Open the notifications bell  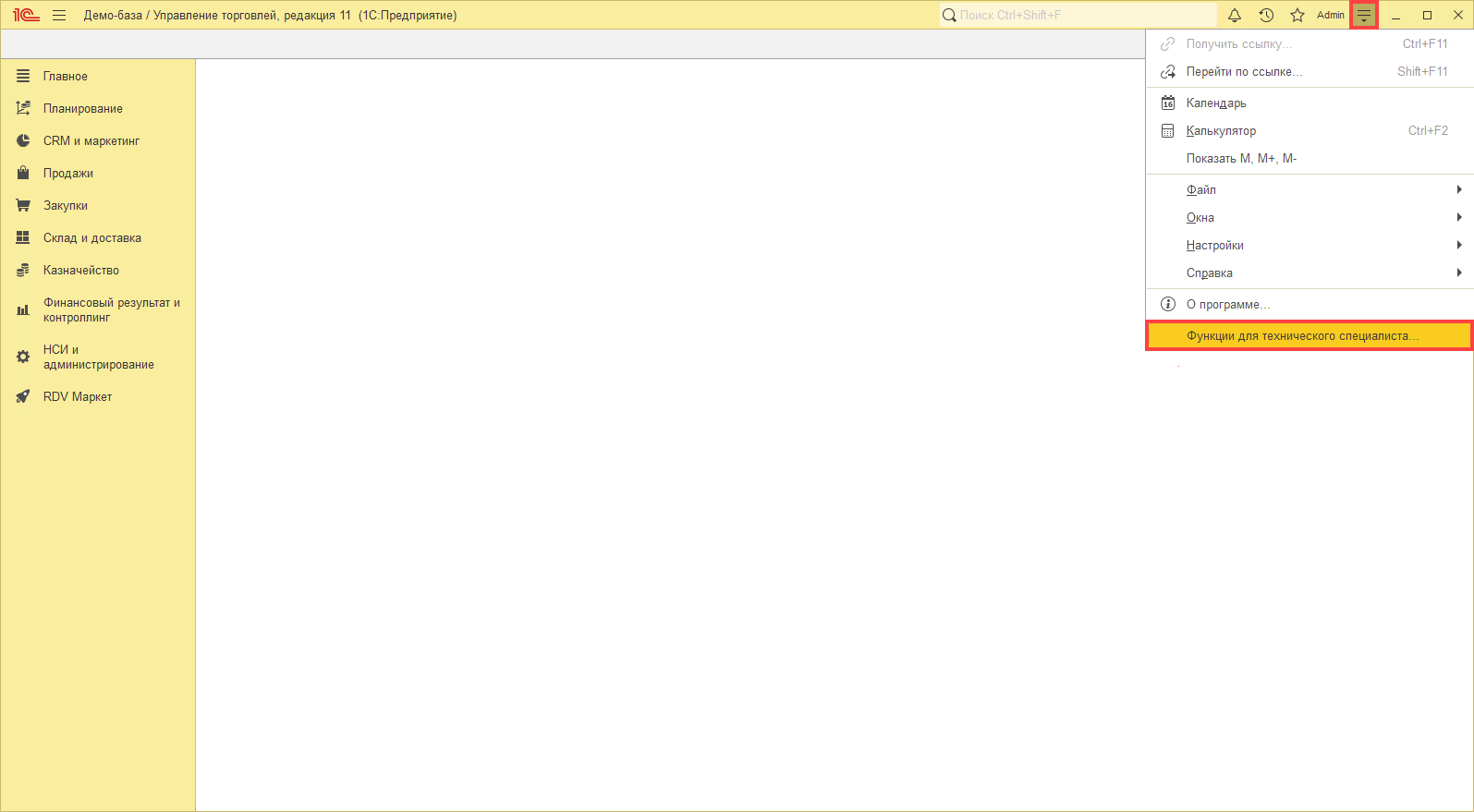tap(1235, 15)
